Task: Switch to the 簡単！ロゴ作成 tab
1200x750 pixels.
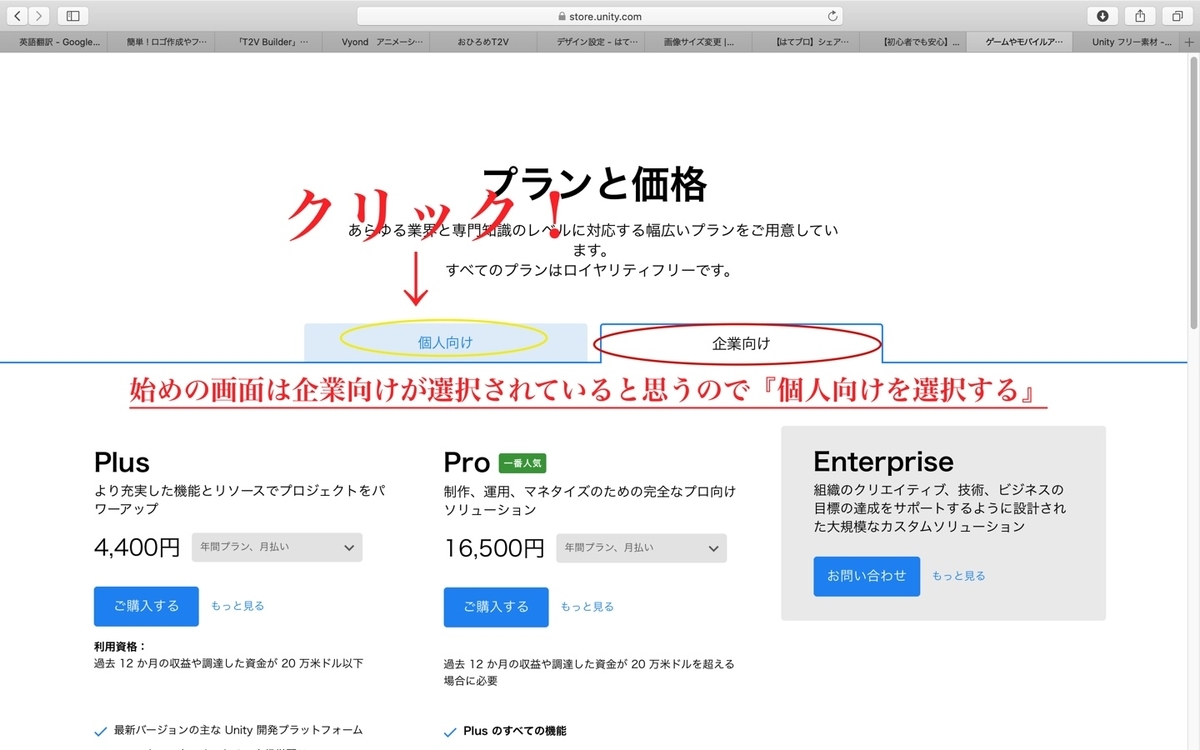Action: (161, 43)
